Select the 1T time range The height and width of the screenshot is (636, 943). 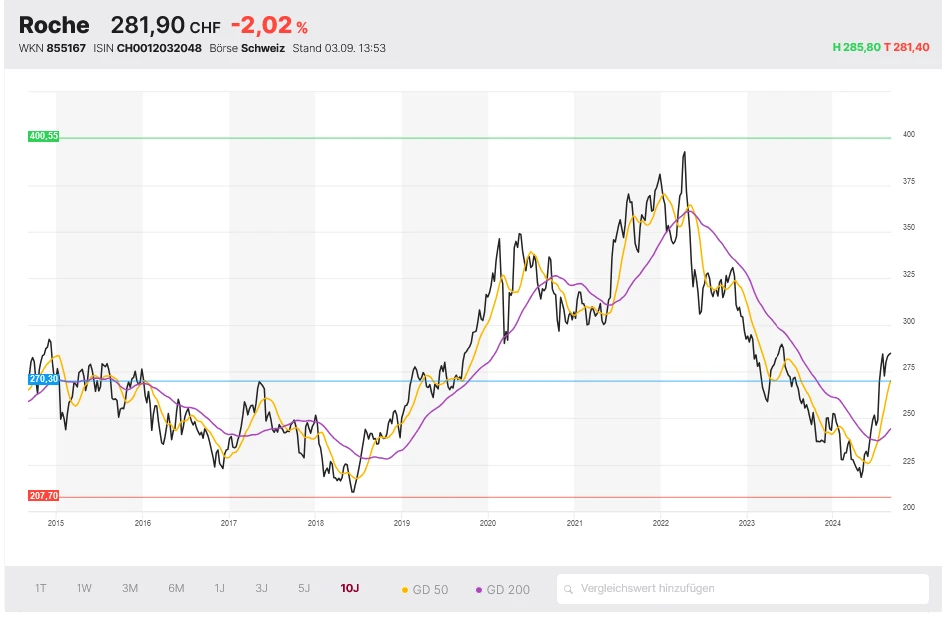click(41, 588)
